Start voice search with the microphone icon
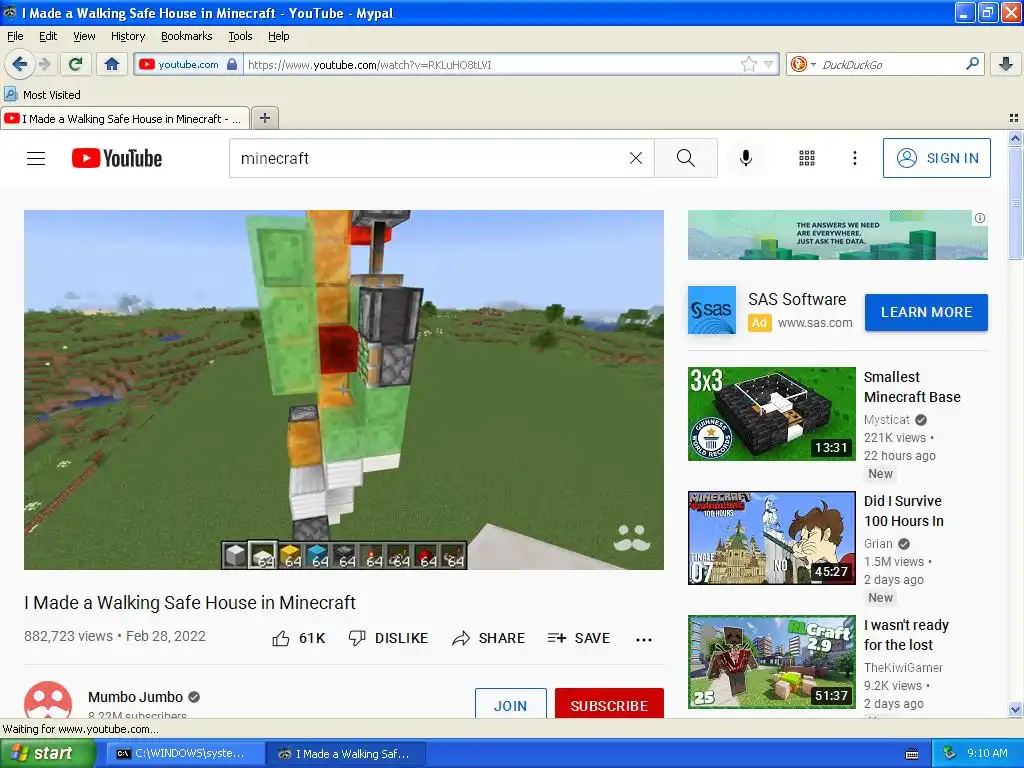This screenshot has height=768, width=1024. [746, 158]
